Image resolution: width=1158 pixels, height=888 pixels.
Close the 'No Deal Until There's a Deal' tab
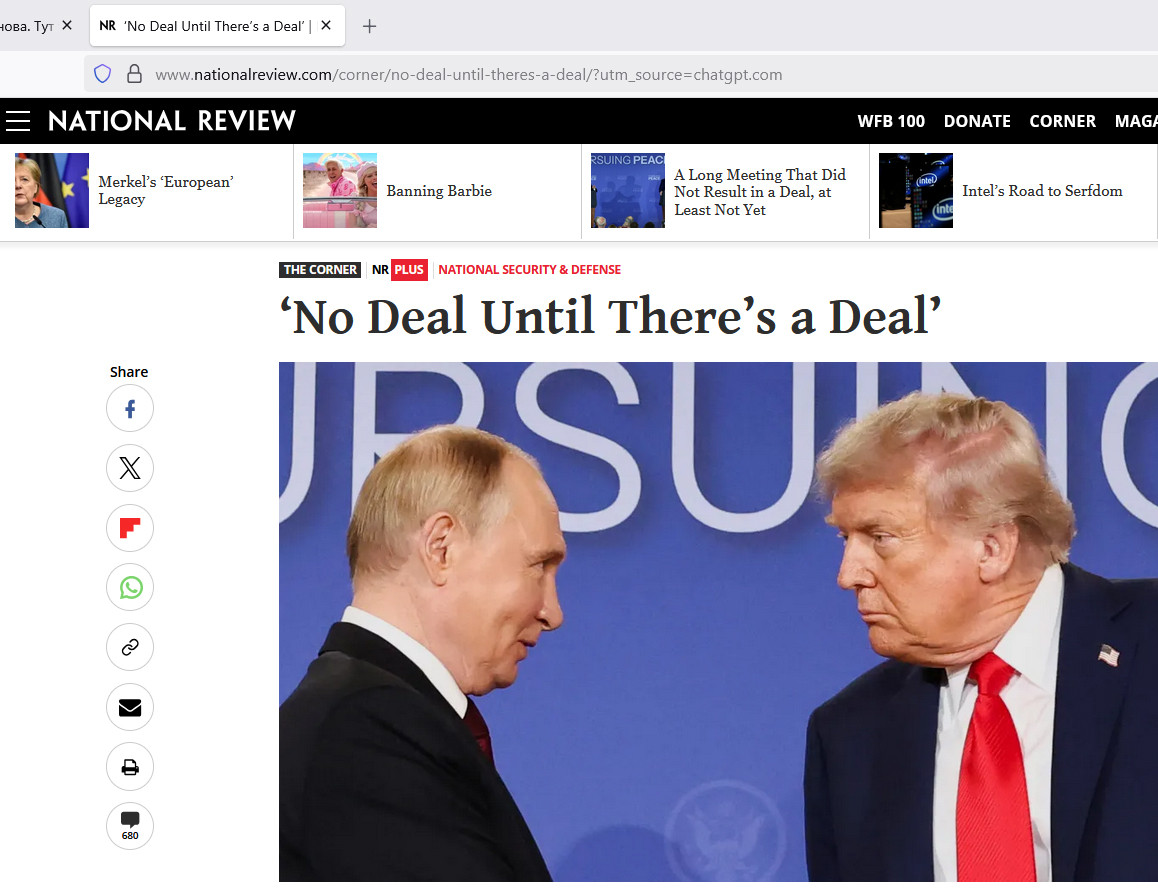tap(326, 25)
